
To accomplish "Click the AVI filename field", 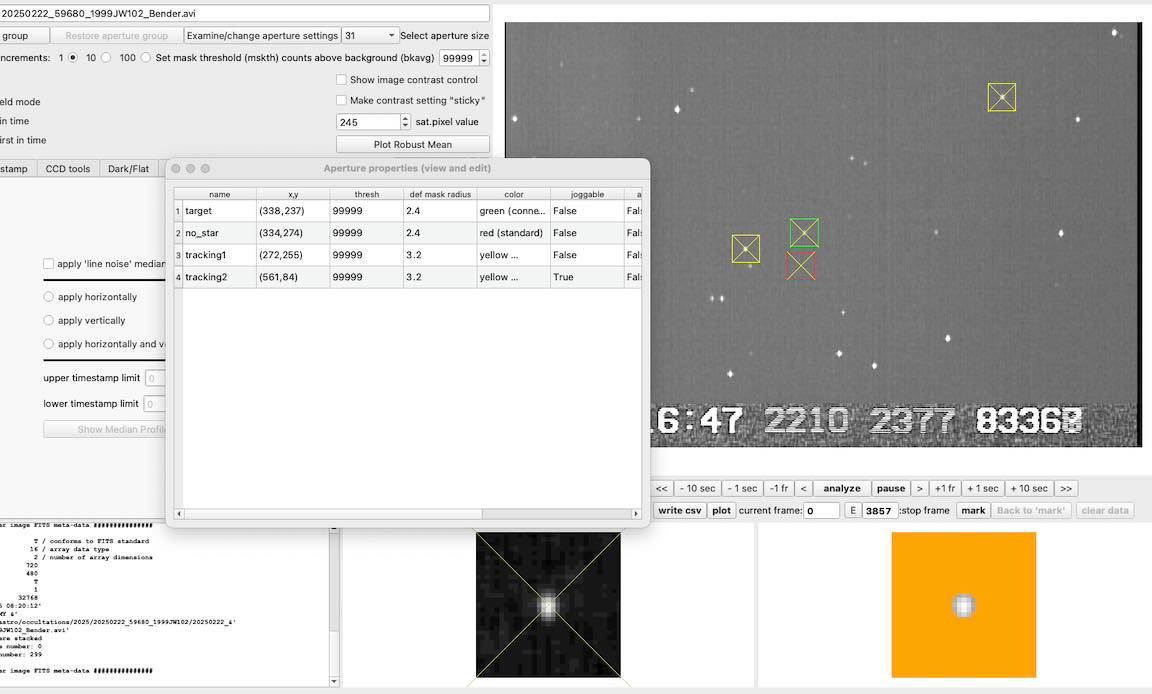I will tap(244, 13).
